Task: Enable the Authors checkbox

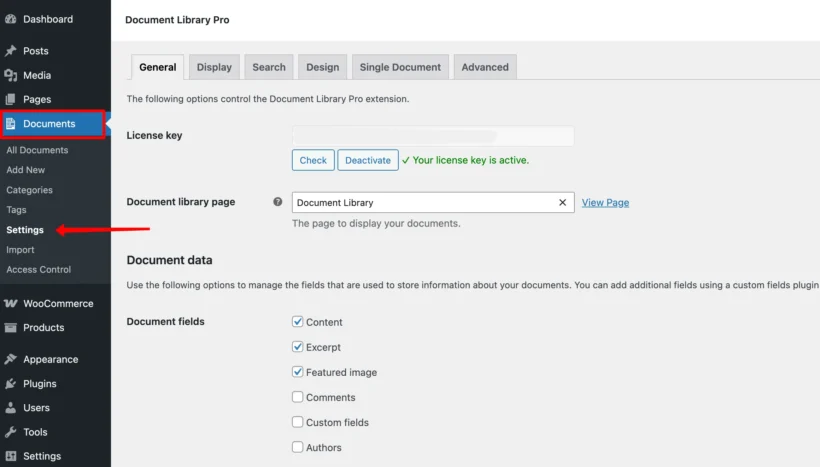Action: (298, 447)
